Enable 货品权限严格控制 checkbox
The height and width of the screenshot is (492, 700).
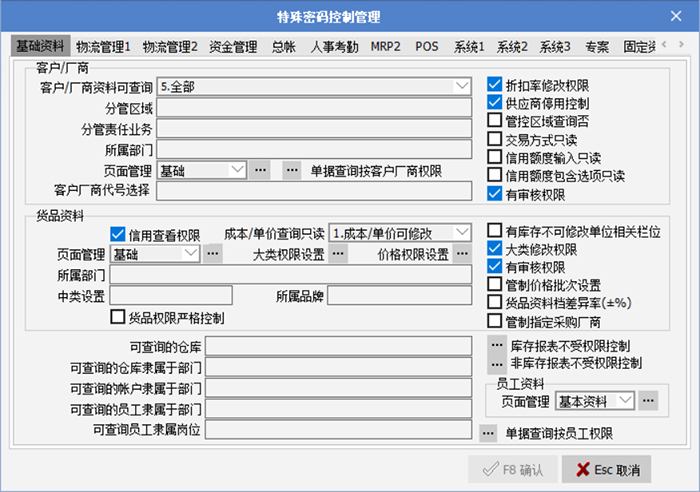tap(118, 318)
